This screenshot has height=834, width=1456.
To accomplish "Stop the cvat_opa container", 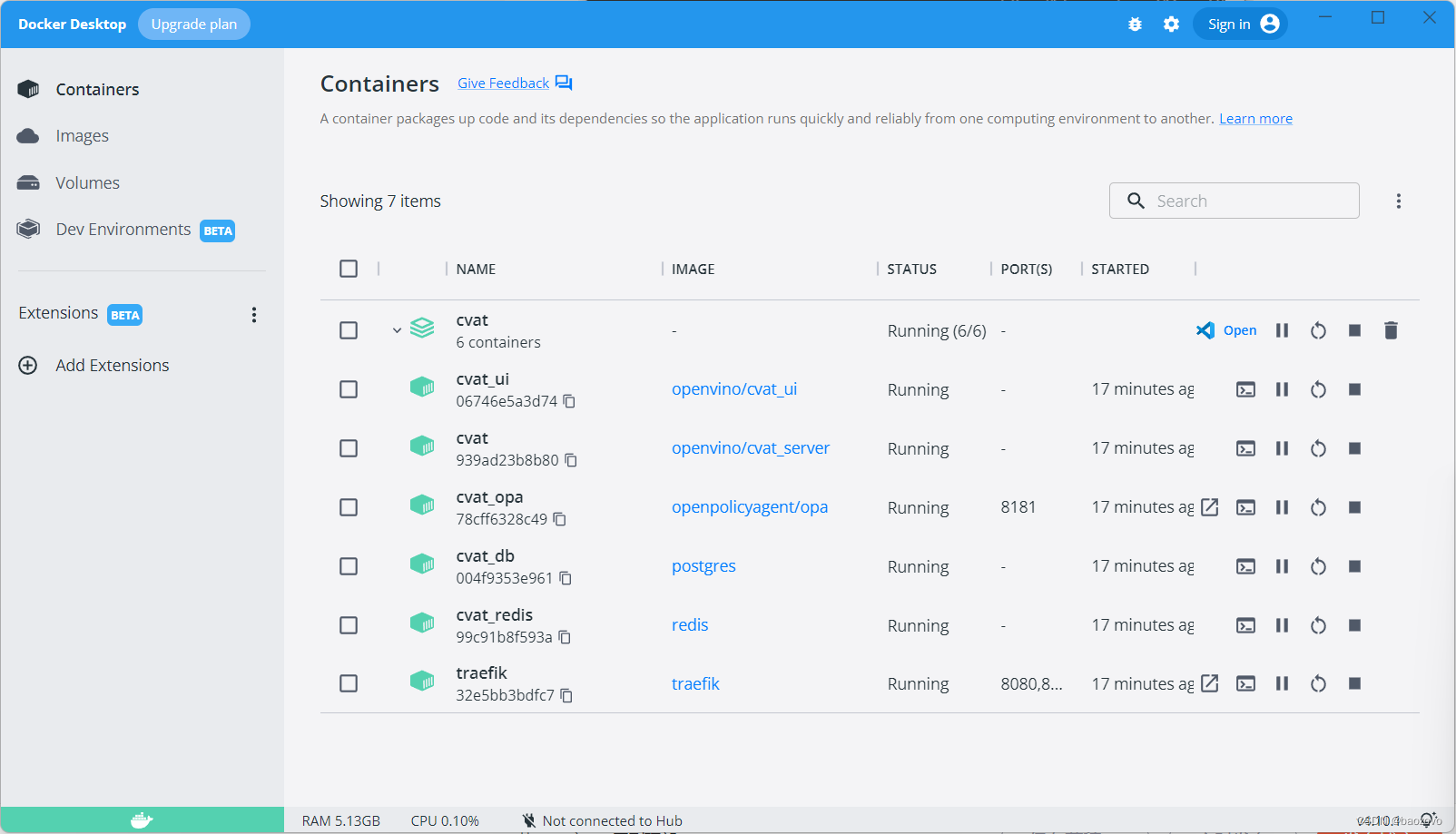I will pos(1354,507).
